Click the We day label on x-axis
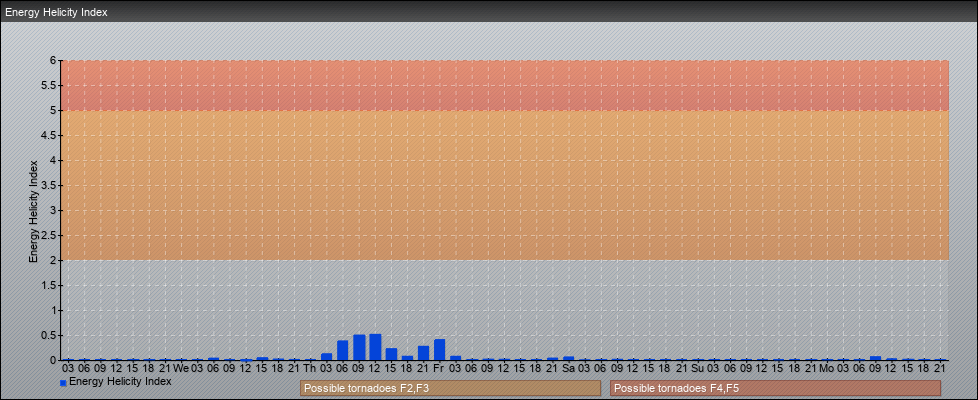Image resolution: width=978 pixels, height=400 pixels. 181,368
